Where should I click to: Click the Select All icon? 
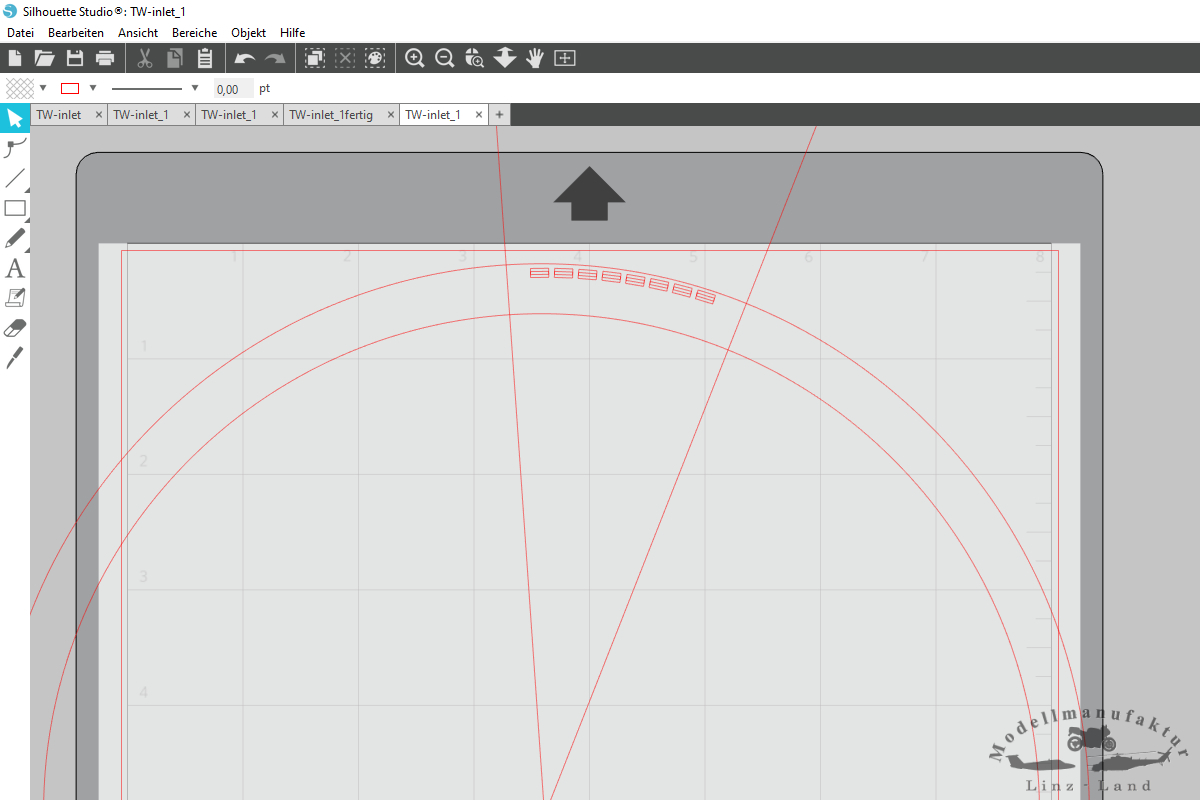[x=315, y=58]
